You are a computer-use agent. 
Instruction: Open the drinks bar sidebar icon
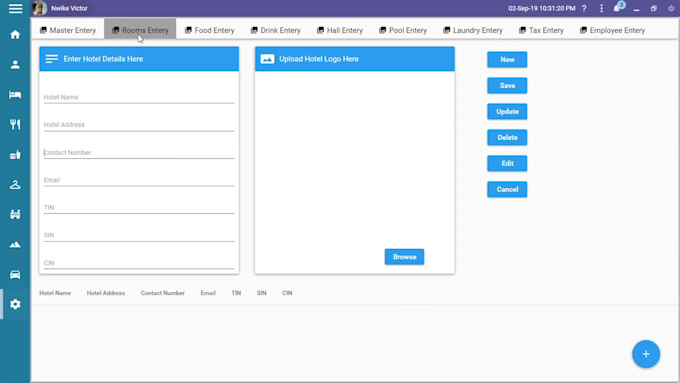pos(15,155)
